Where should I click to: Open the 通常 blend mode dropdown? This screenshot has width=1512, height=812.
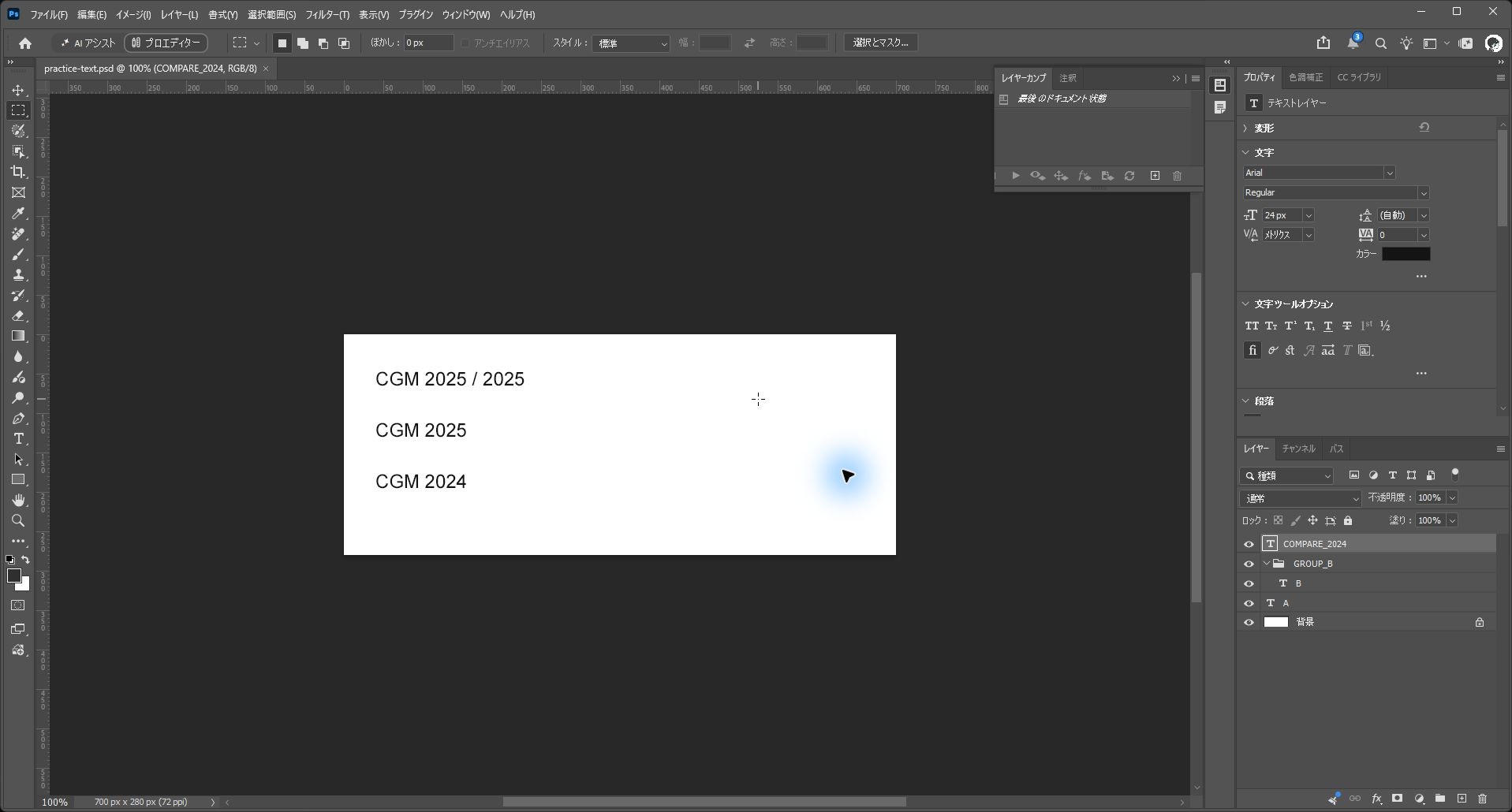coord(1300,498)
